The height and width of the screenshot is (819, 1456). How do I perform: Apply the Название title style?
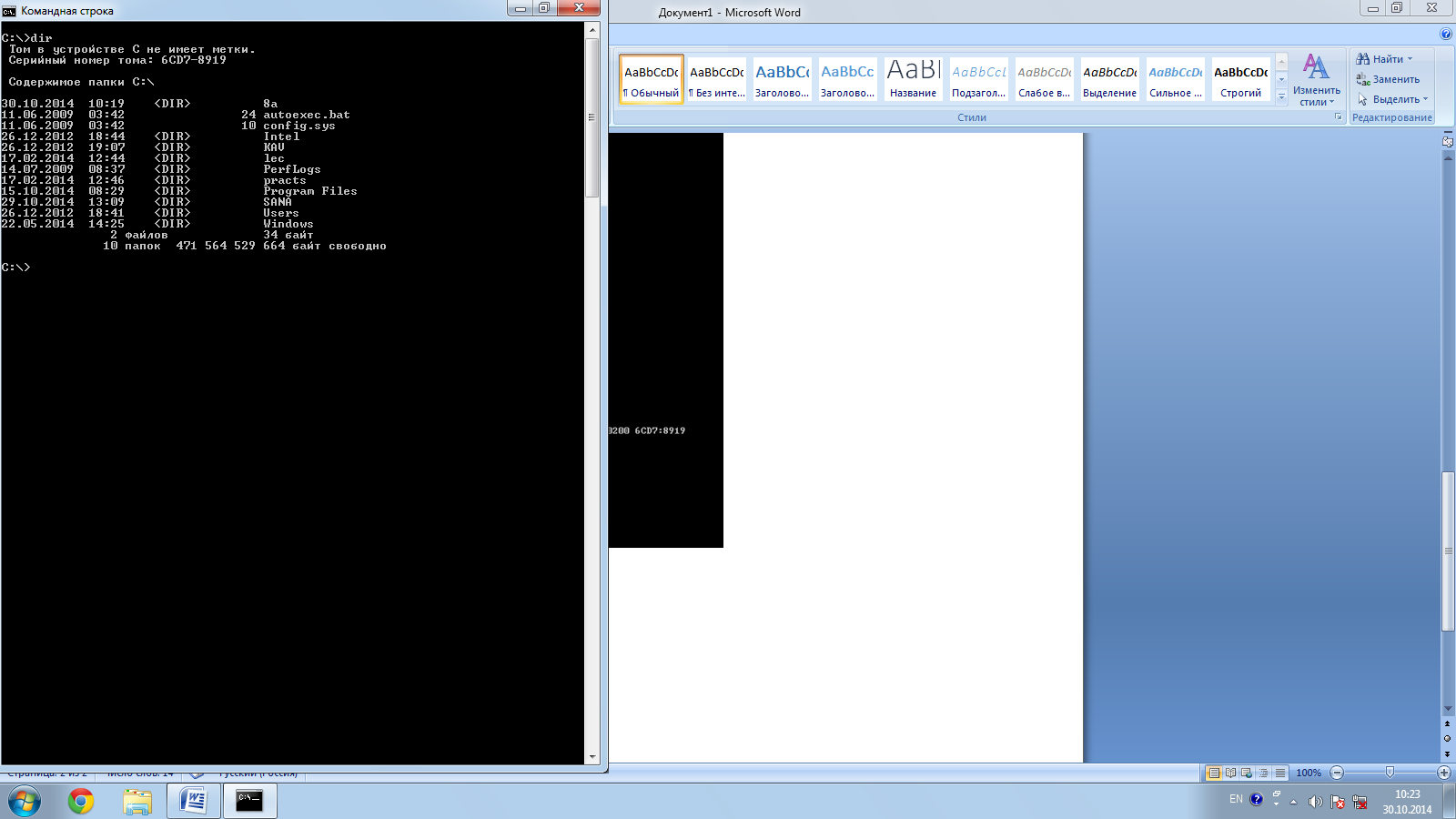tap(913, 79)
